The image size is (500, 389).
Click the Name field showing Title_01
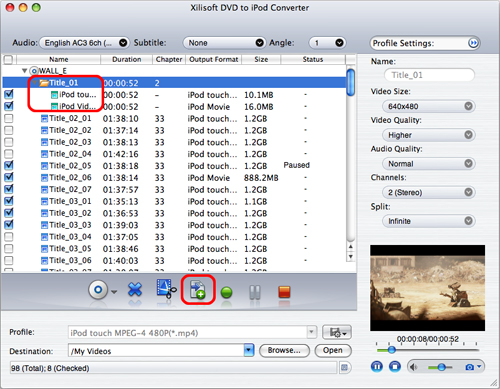pyautogui.click(x=429, y=75)
